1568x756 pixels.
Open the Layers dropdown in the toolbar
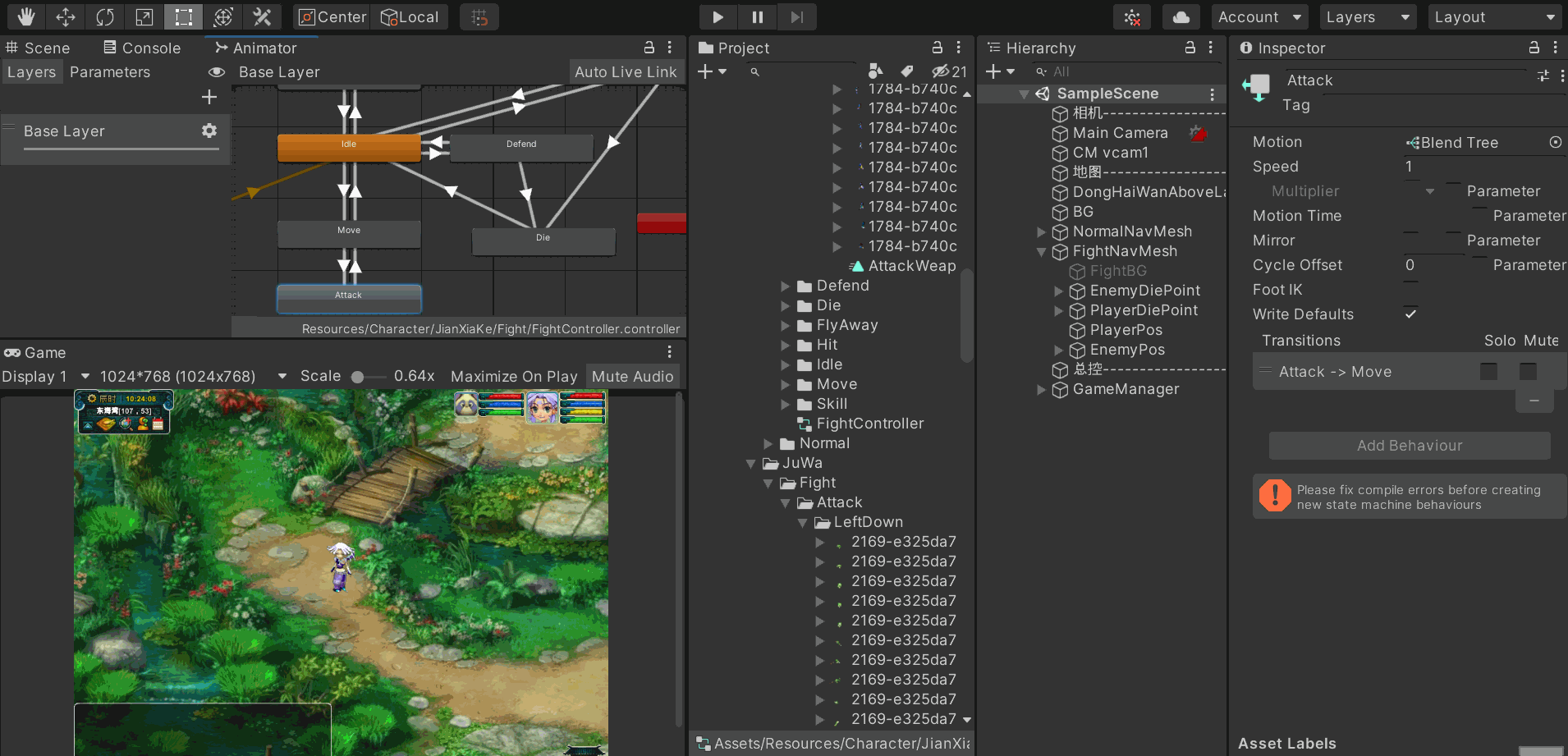click(x=1368, y=16)
